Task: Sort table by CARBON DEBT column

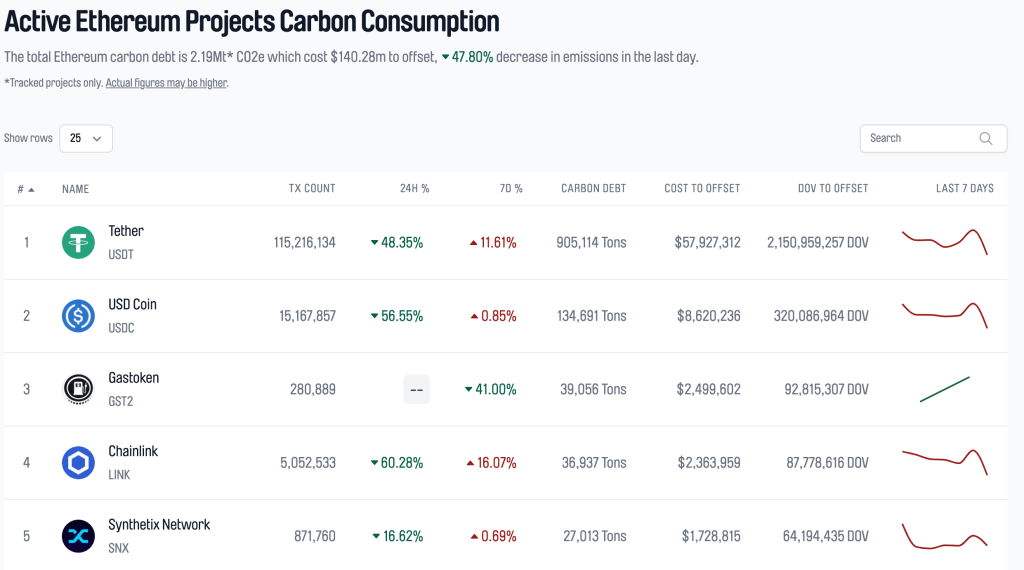Action: (593, 189)
